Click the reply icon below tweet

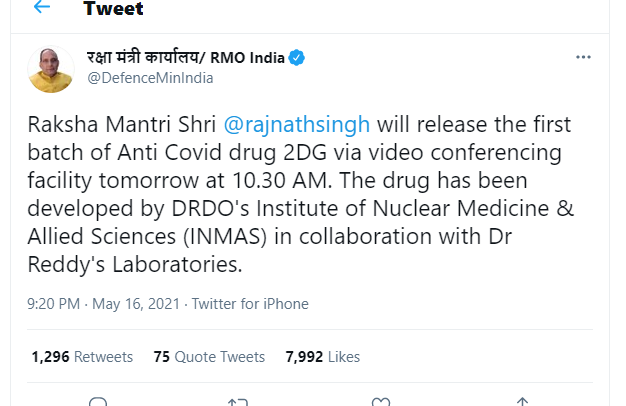click(97, 401)
